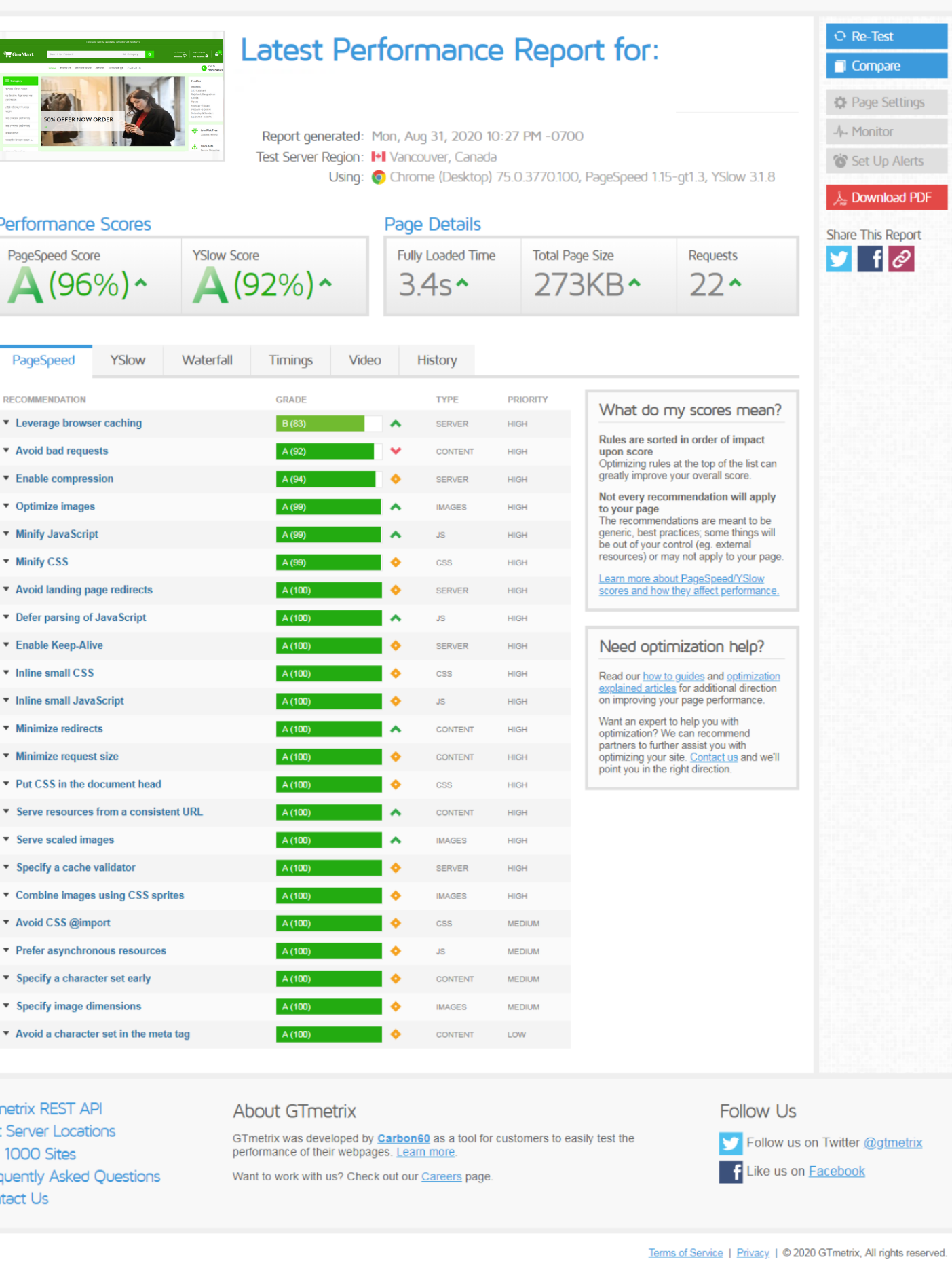952x1274 pixels.
Task: Click the up arrow next to Fully Loaded Time
Action: click(x=462, y=283)
